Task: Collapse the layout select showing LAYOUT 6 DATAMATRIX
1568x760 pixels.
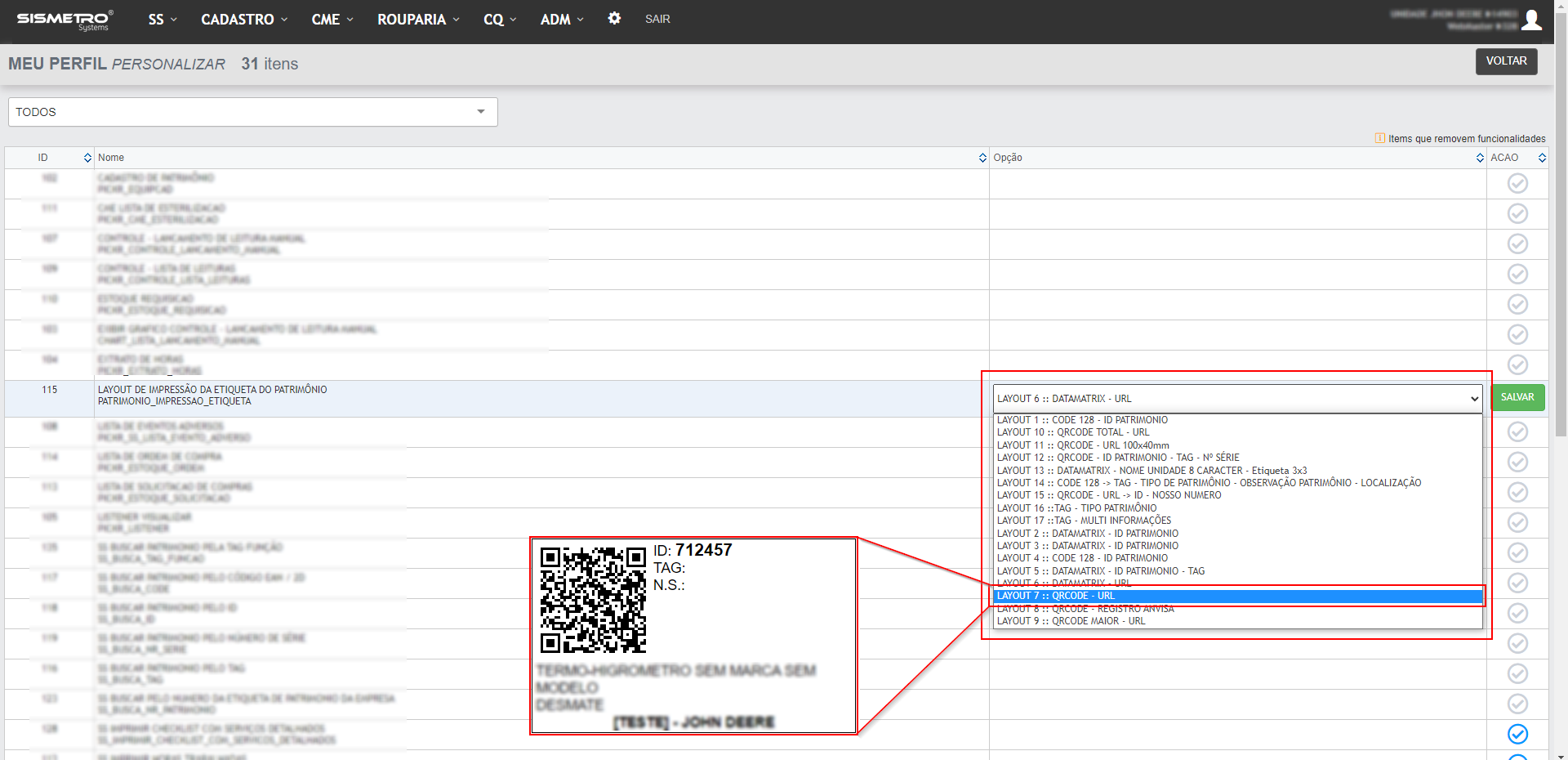Action: [1238, 399]
